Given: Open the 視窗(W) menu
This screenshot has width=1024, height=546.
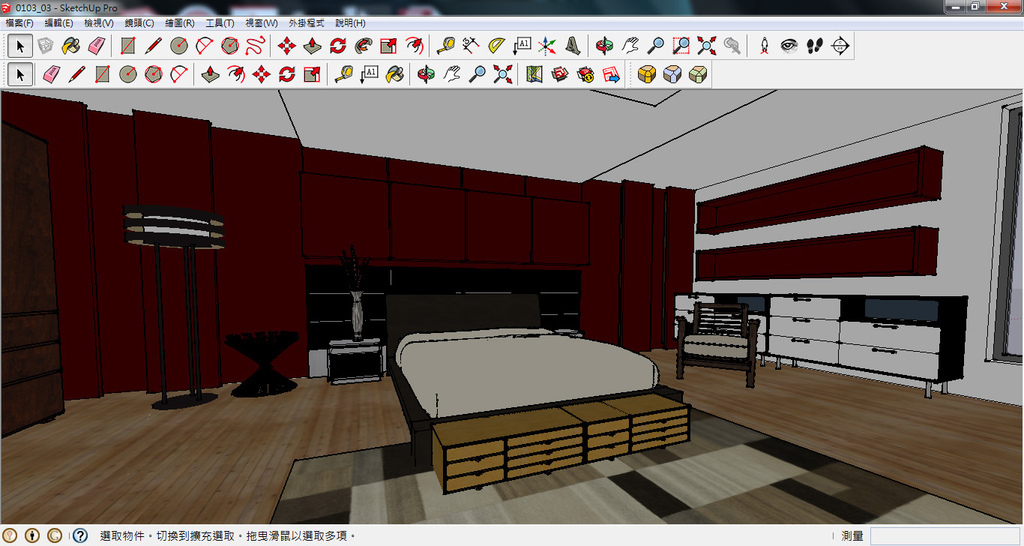Looking at the screenshot, I should pos(261,23).
